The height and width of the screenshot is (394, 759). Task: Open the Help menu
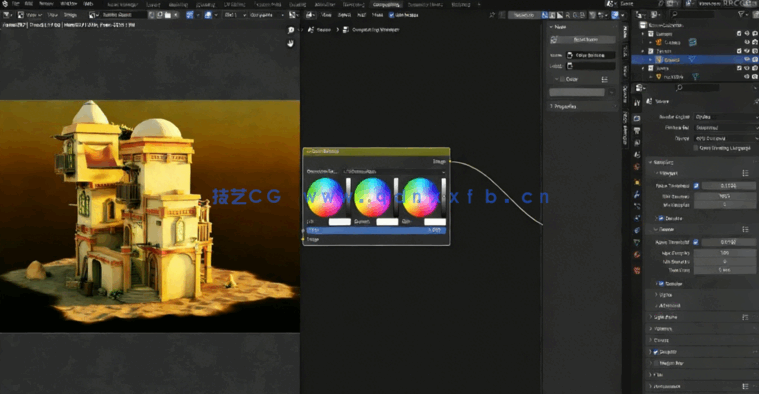click(x=88, y=4)
